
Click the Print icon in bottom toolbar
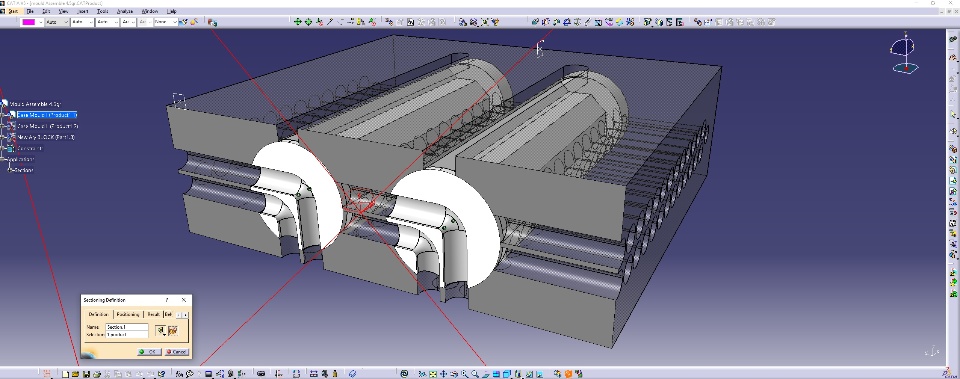[x=97, y=373]
